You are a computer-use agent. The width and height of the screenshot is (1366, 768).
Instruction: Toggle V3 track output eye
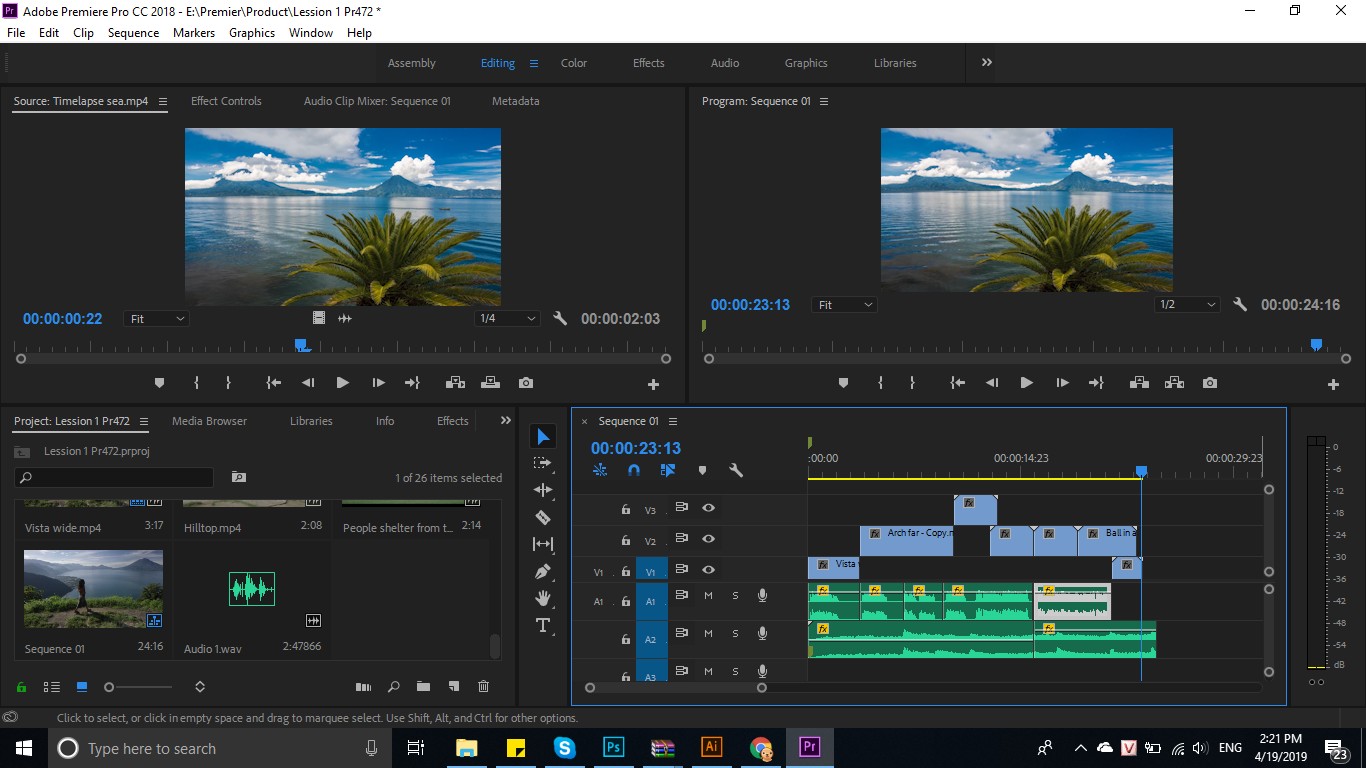point(708,508)
